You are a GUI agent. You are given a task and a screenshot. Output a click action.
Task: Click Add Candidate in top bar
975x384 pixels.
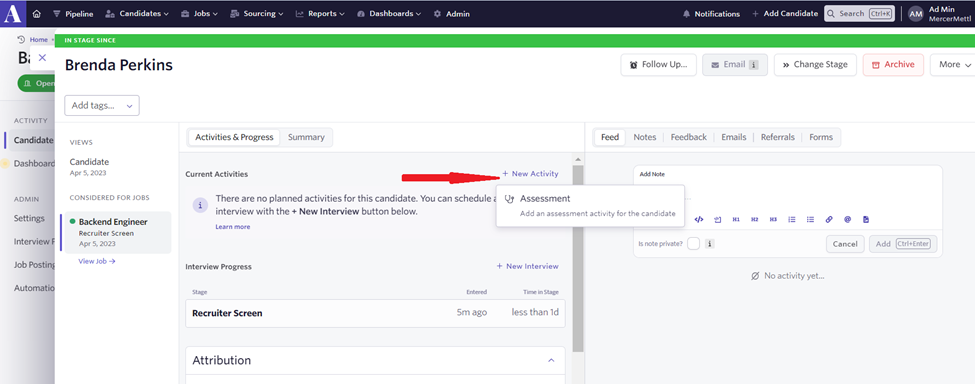785,14
